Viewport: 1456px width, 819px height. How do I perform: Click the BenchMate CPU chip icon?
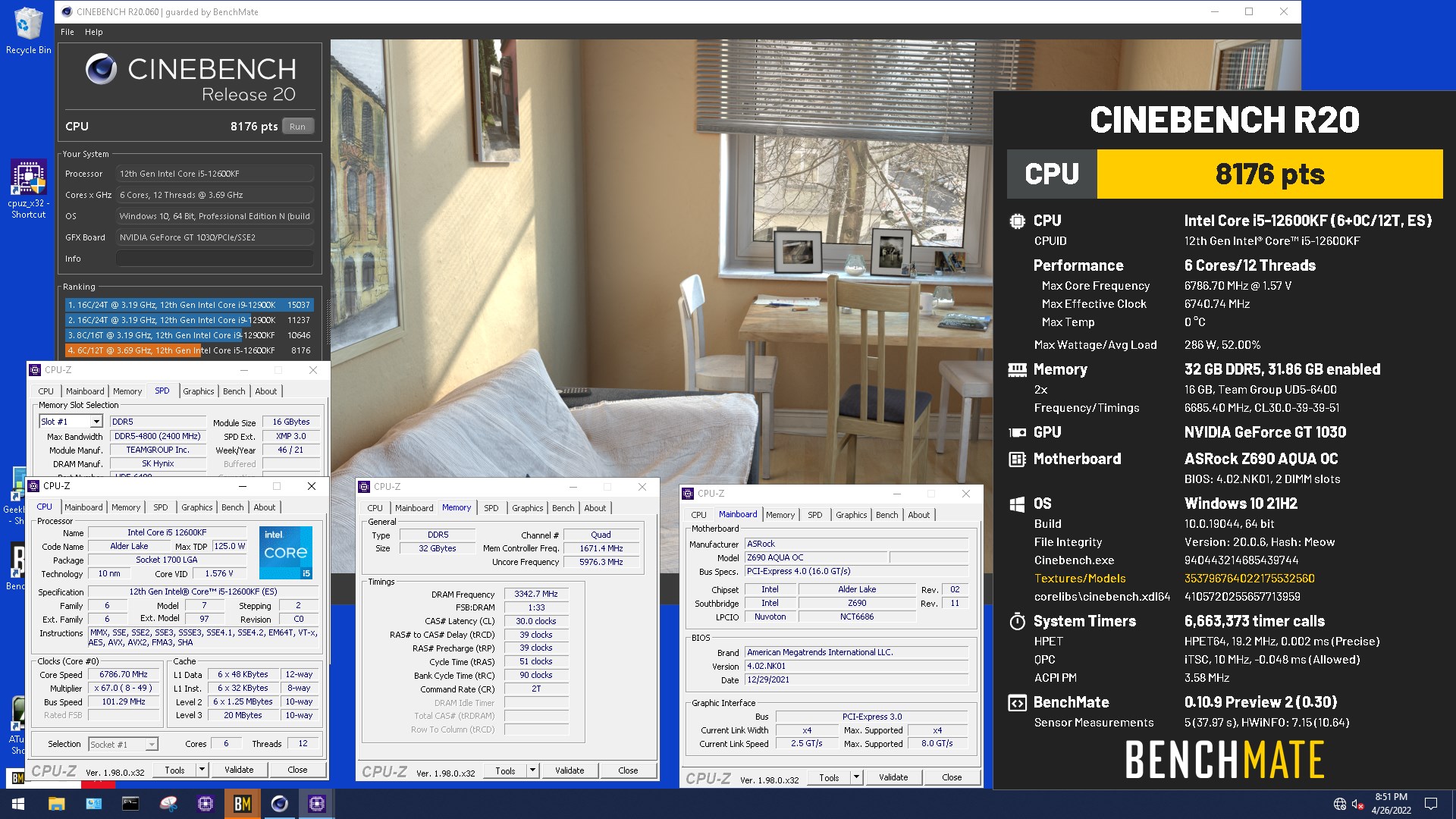tap(1017, 221)
